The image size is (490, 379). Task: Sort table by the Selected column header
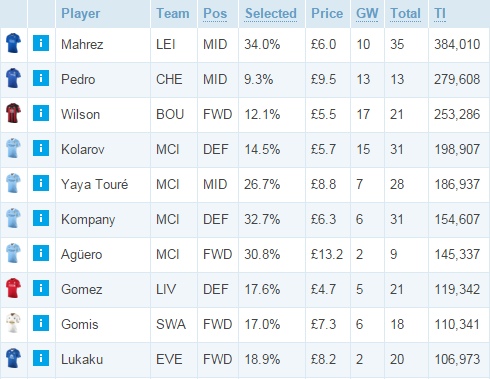pos(271,14)
